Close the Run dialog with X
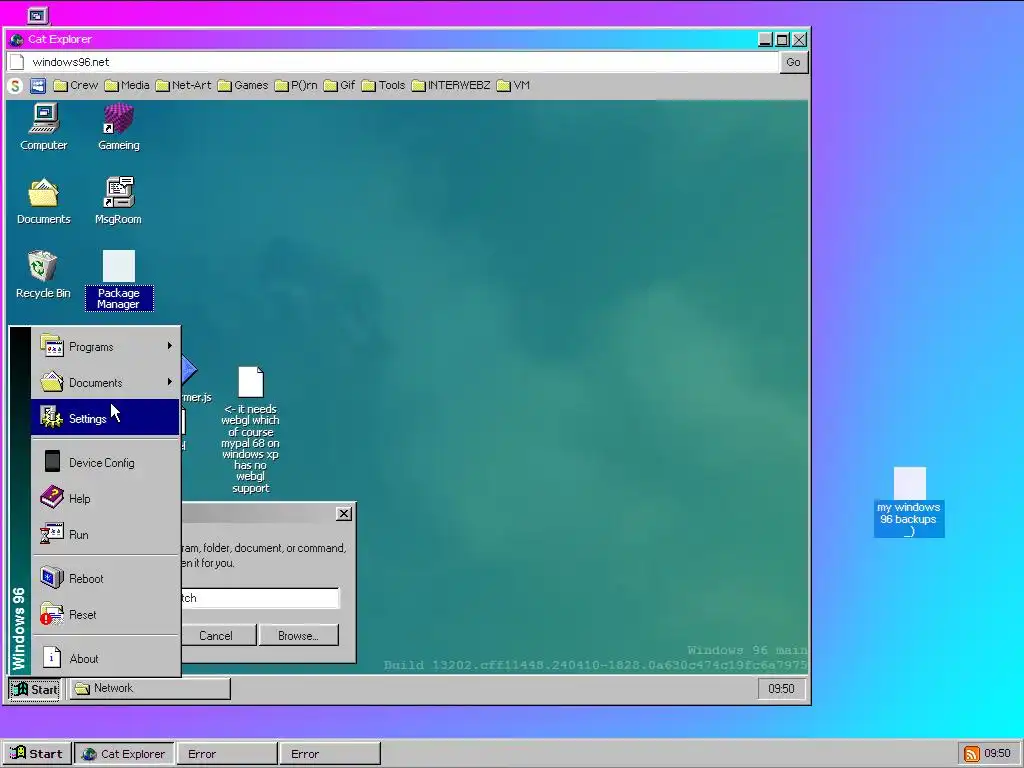The height and width of the screenshot is (768, 1024). pos(344,513)
